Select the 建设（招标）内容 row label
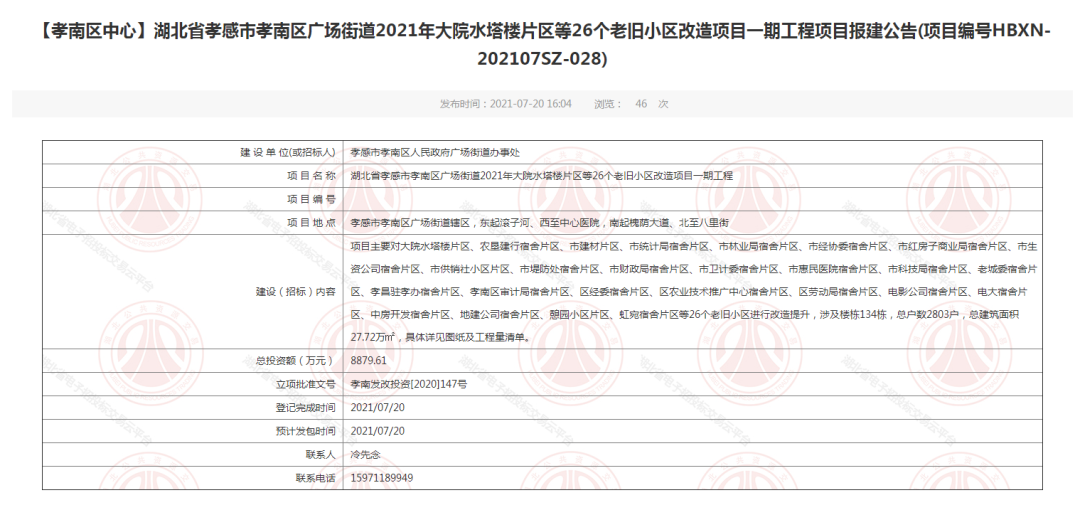Image resolution: width=1080 pixels, height=510 pixels. coord(296,291)
